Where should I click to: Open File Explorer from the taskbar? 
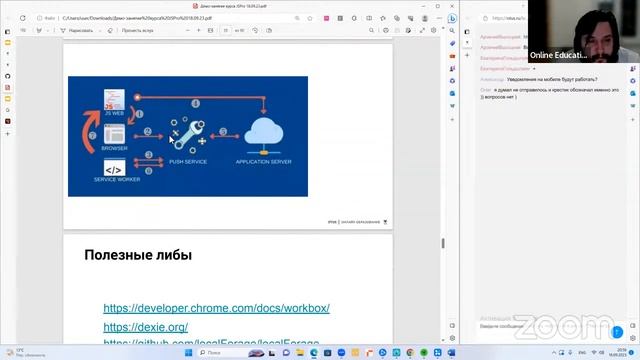point(300,353)
